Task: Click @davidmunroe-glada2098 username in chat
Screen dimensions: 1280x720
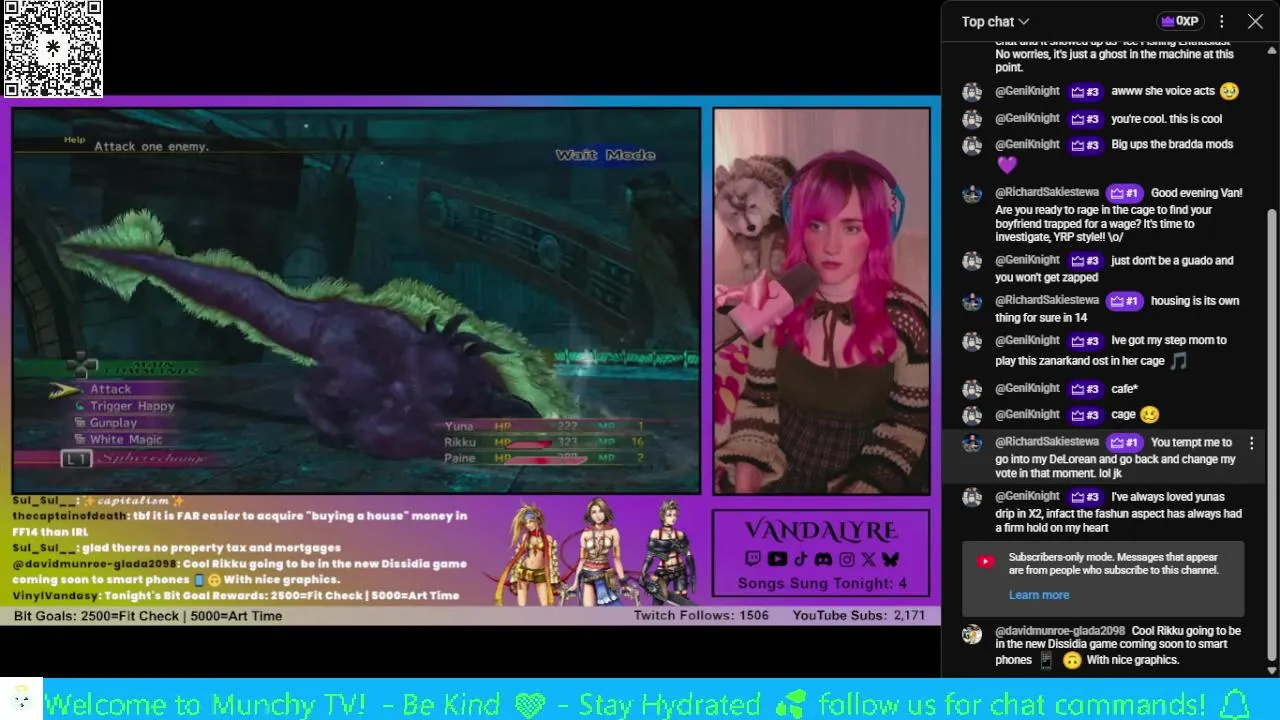Action: pyautogui.click(x=1060, y=631)
